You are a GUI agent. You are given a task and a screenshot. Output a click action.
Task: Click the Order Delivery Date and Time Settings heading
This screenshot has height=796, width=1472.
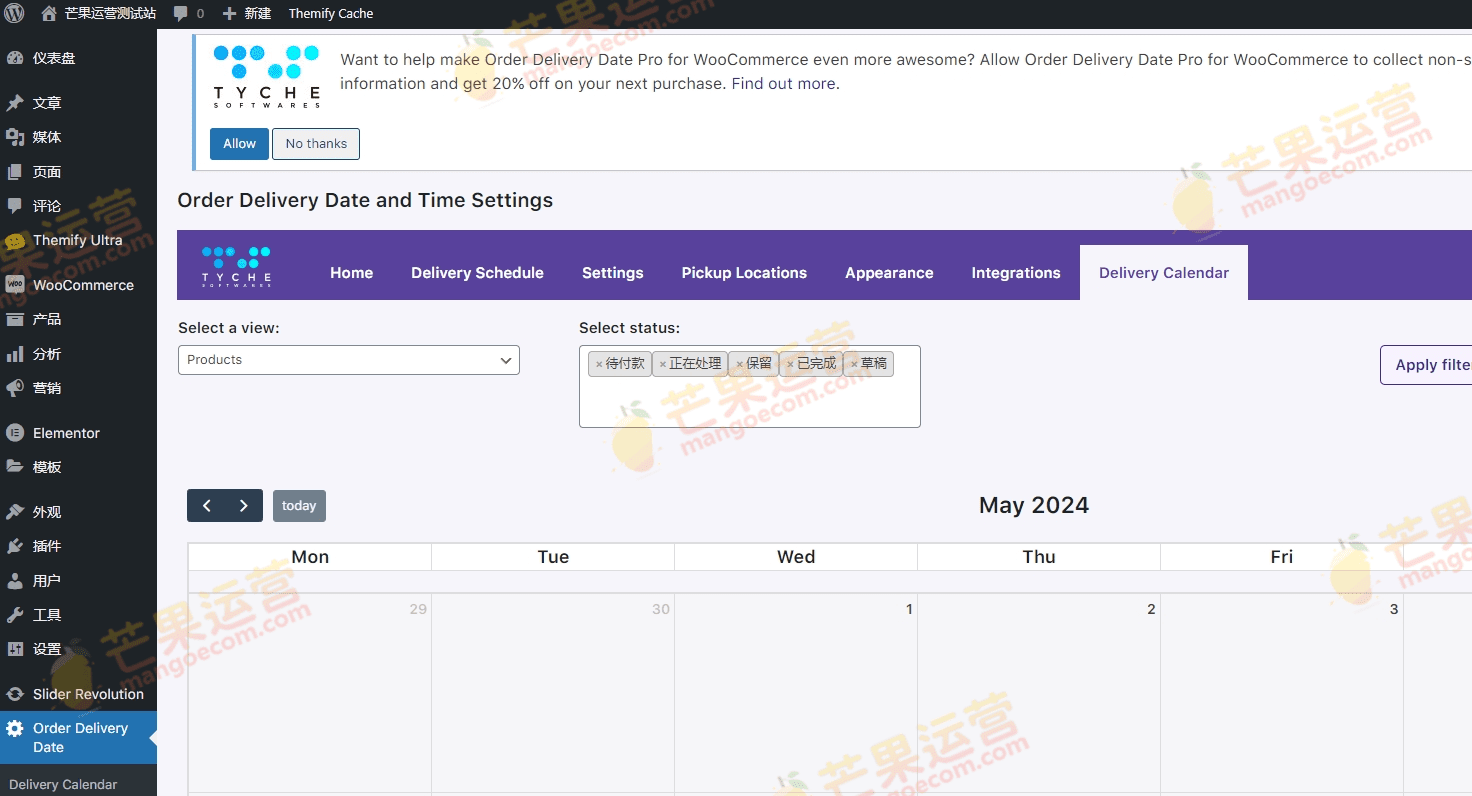pyautogui.click(x=365, y=200)
